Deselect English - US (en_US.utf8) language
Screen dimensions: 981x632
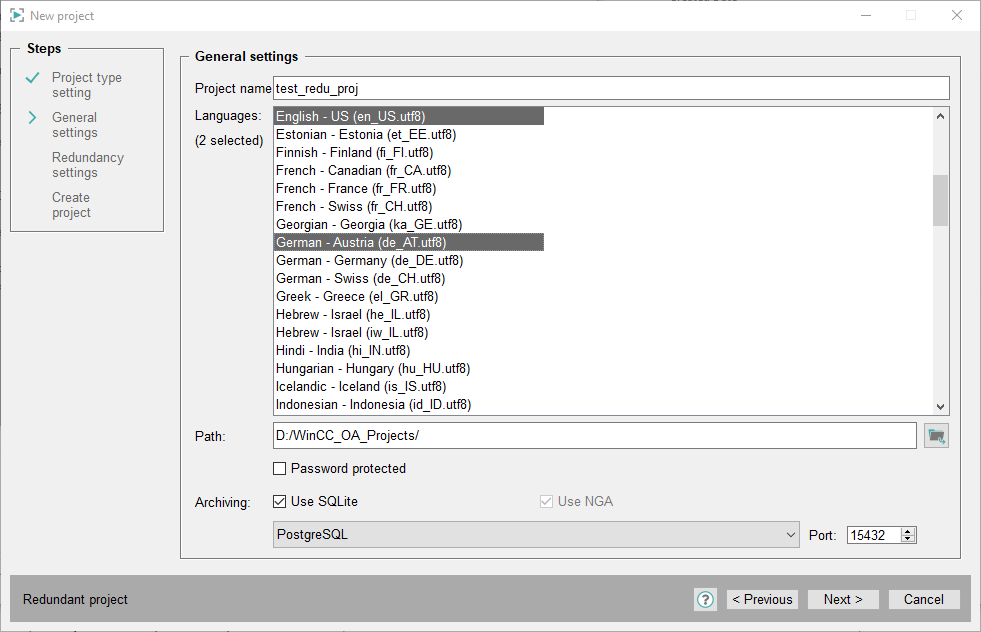(x=350, y=117)
